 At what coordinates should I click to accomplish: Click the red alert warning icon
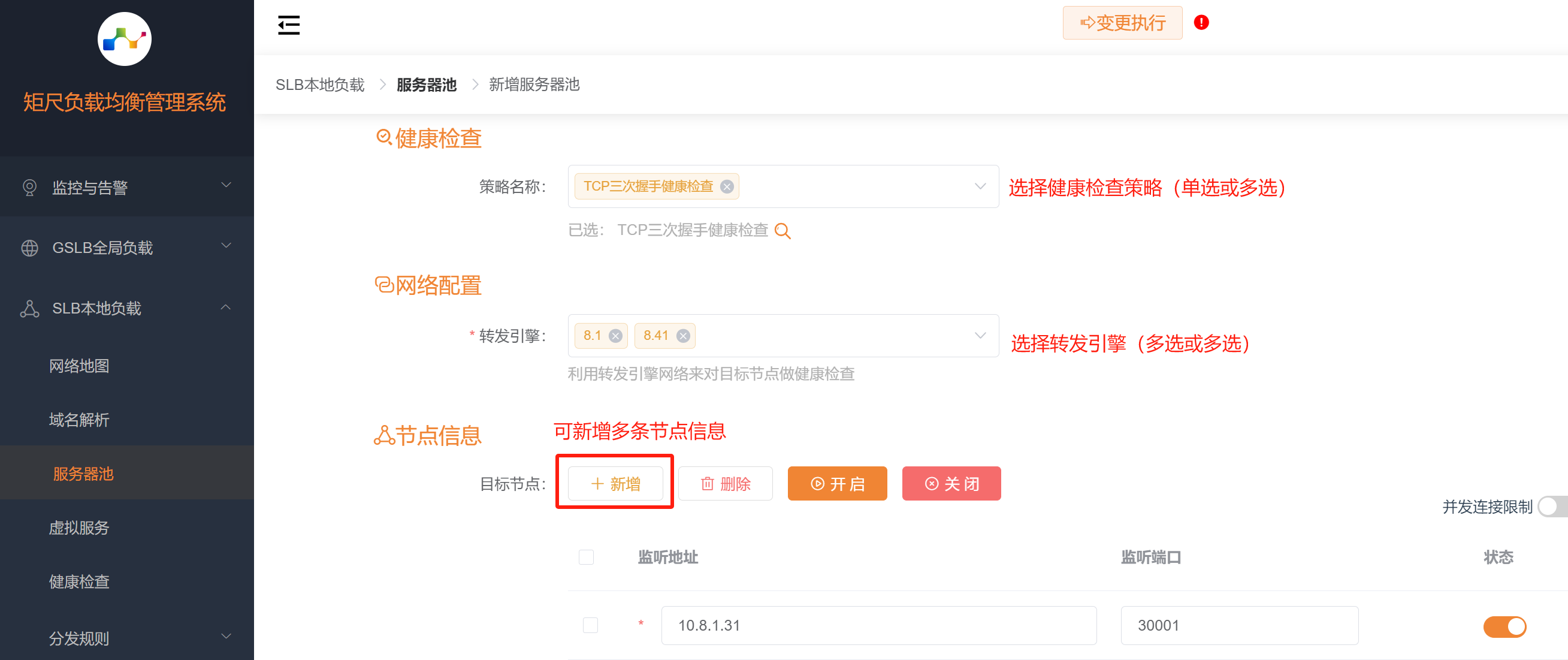coord(1201,23)
